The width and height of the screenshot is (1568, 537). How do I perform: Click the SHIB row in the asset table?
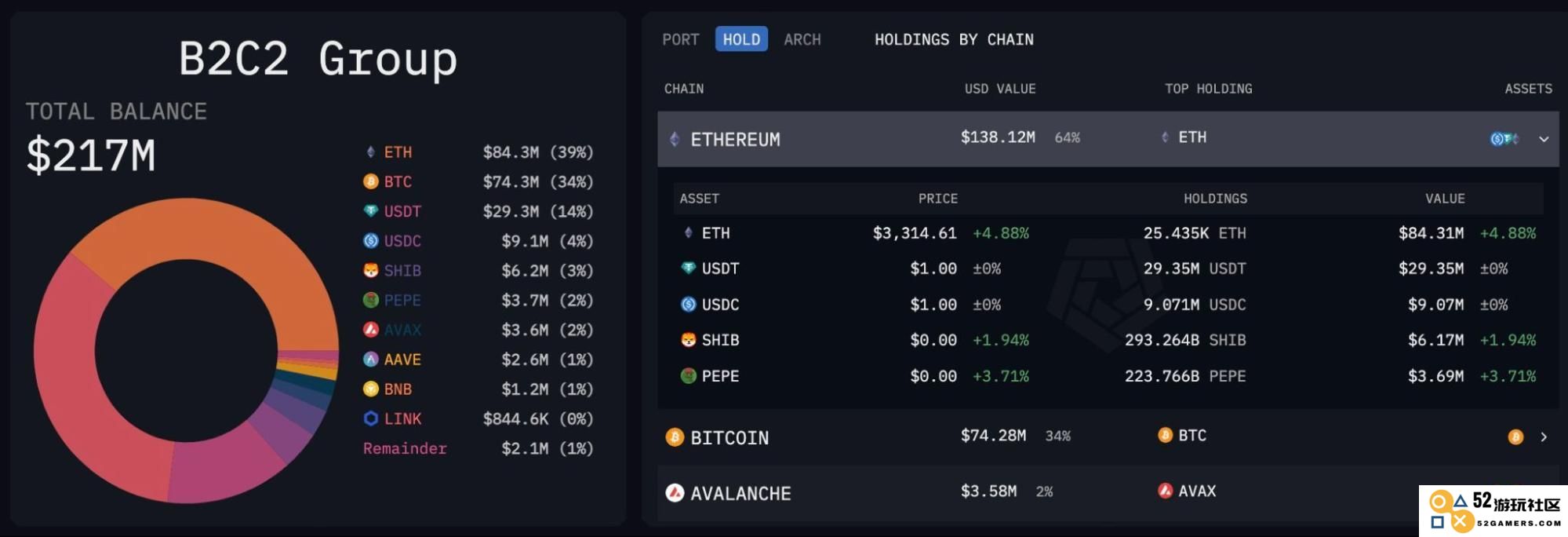point(1108,341)
